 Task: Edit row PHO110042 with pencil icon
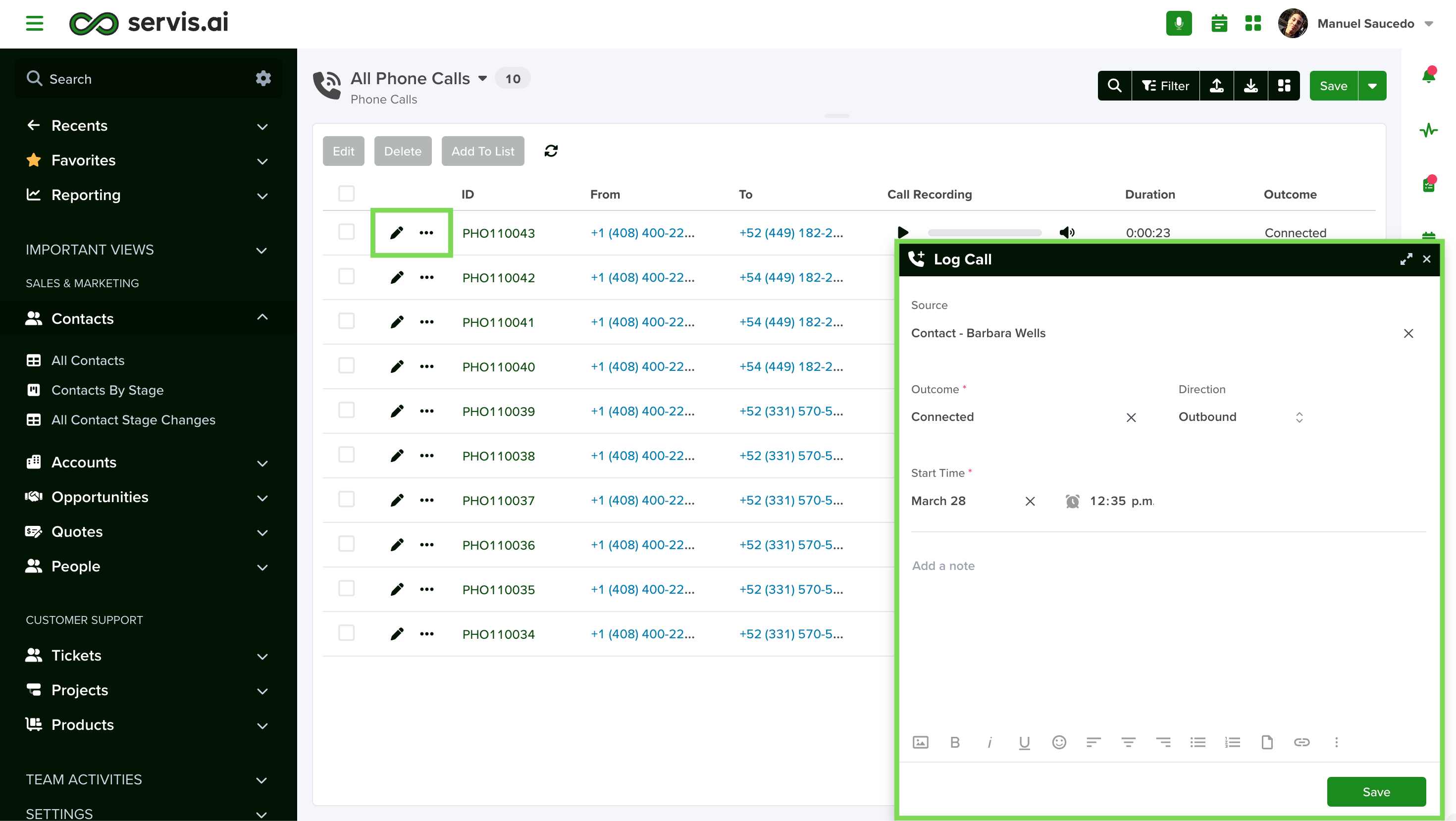tap(397, 277)
